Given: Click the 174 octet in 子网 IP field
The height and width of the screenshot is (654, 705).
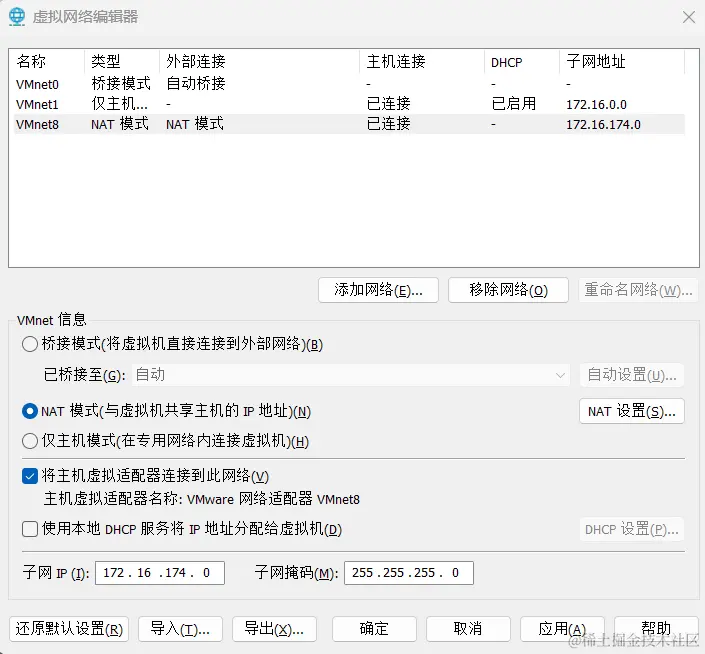Looking at the screenshot, I should [175, 573].
